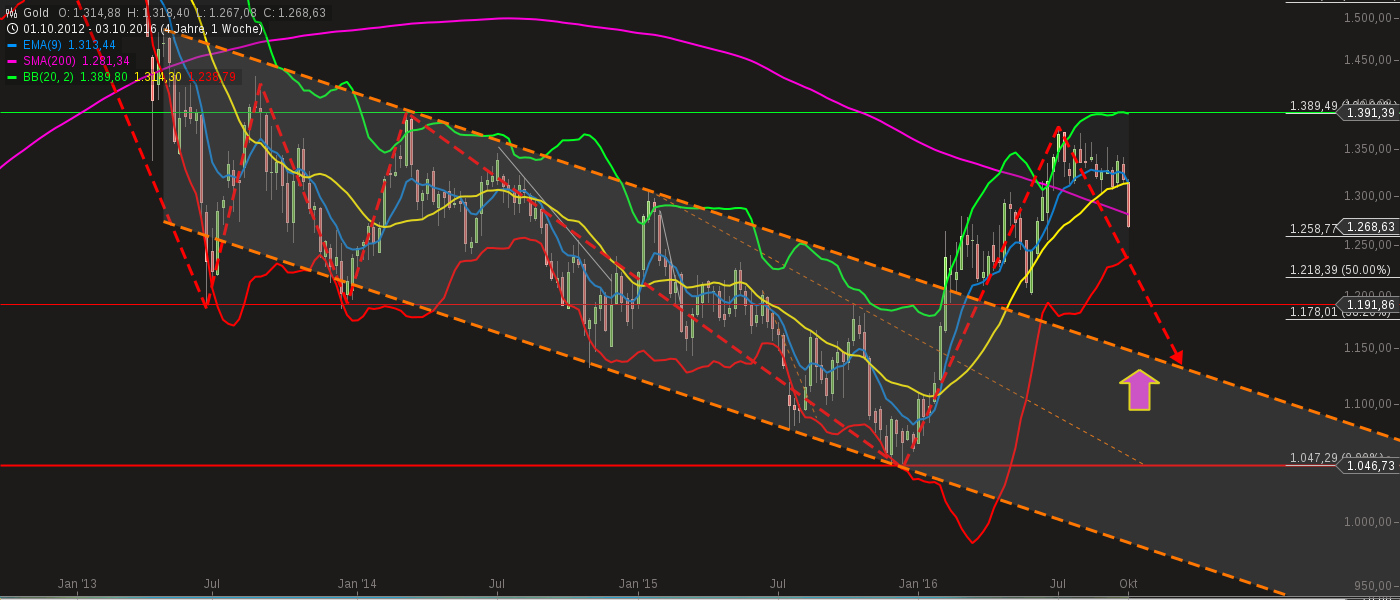Click the 1.391,39 price tag on axis

tap(1370, 113)
